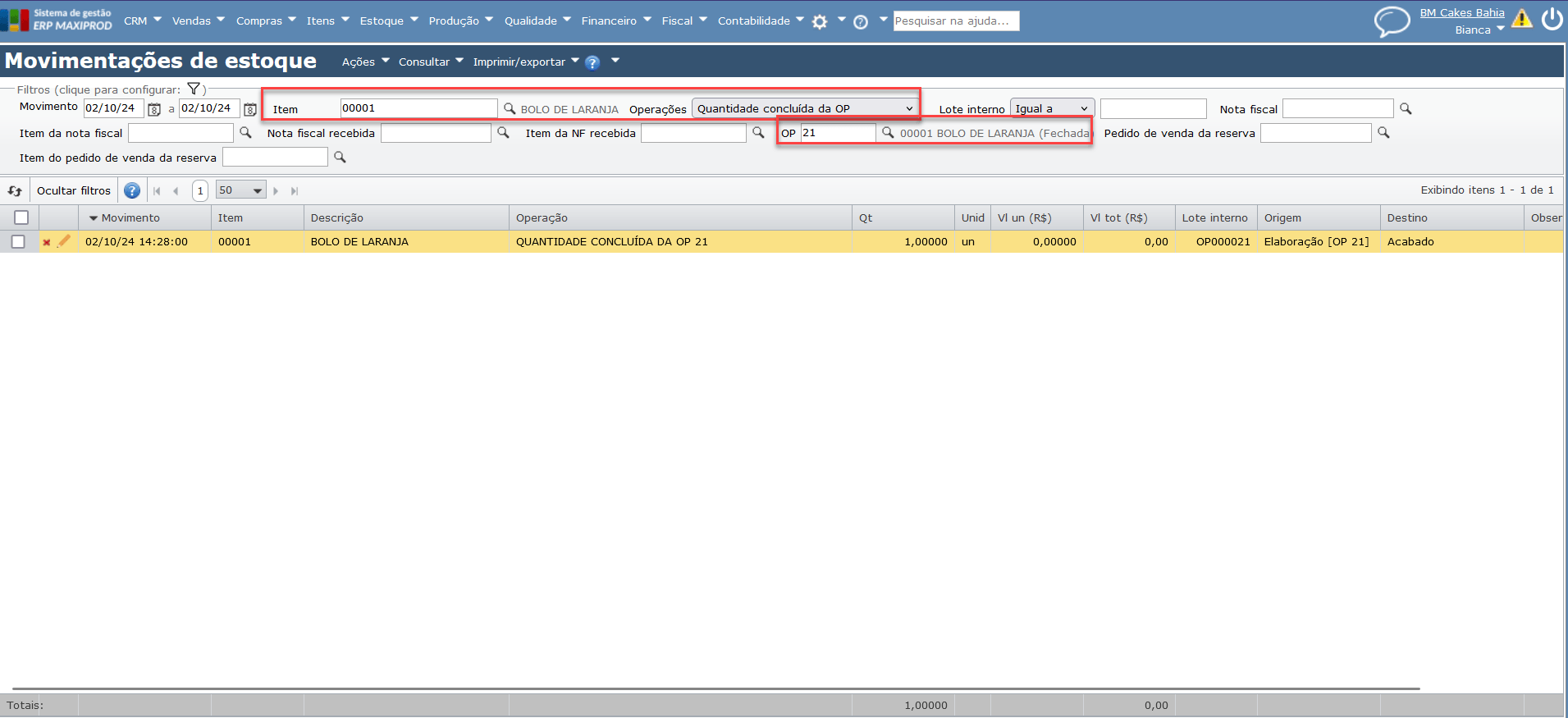Click the Nota fiscal search magnifier
Image resolution: width=1568 pixels, height=718 pixels.
coord(1406,108)
